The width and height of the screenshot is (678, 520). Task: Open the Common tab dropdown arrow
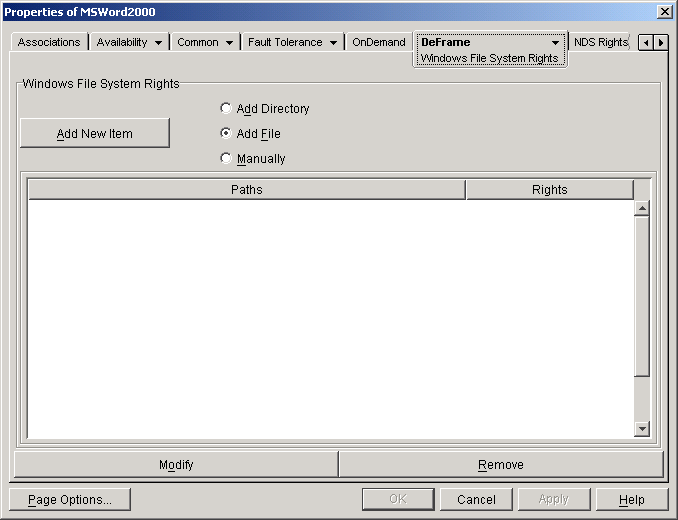[x=230, y=43]
